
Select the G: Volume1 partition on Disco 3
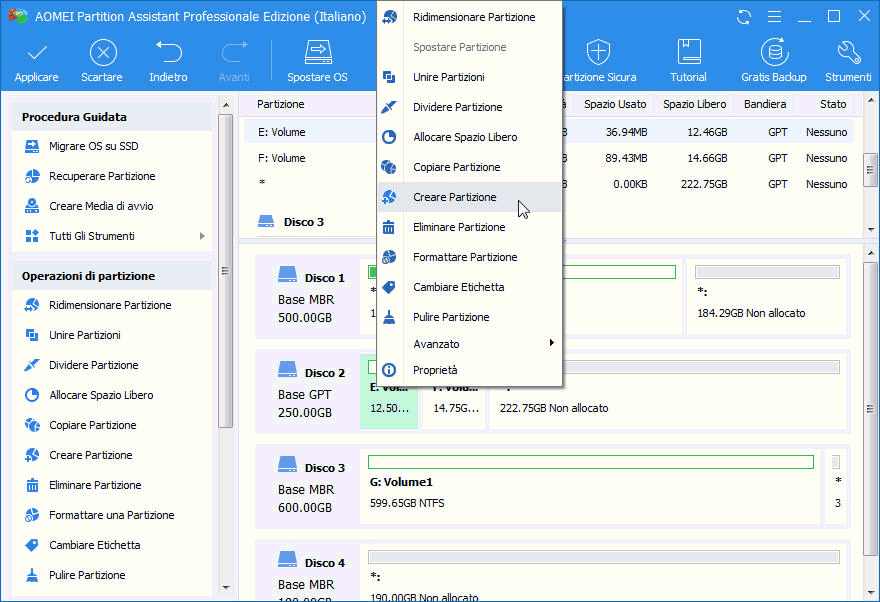pyautogui.click(x=590, y=486)
